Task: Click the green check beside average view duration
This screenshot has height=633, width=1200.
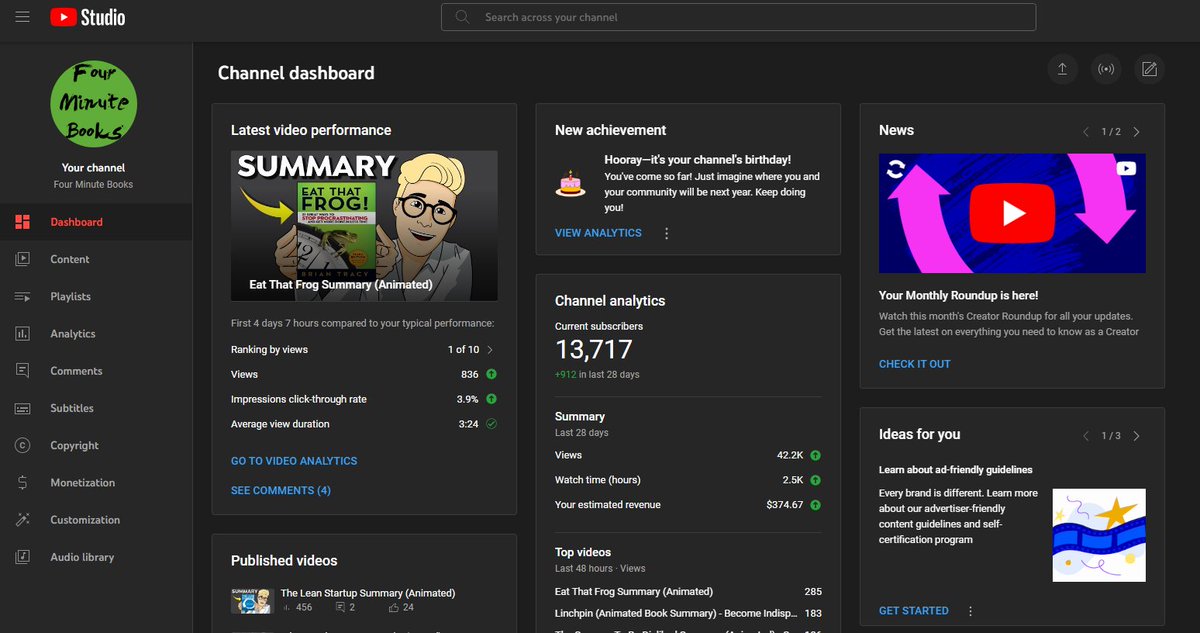Action: pyautogui.click(x=491, y=424)
